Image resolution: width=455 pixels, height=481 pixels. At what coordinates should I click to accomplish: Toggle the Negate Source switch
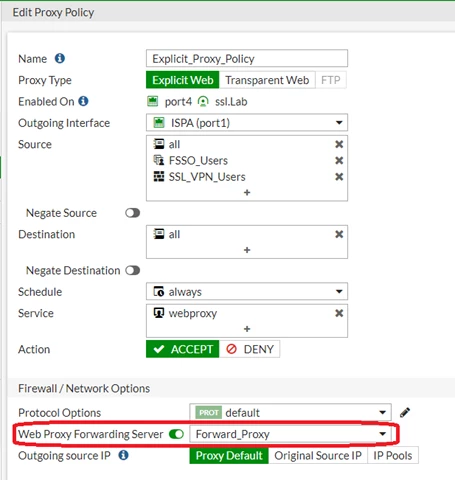coord(133,213)
